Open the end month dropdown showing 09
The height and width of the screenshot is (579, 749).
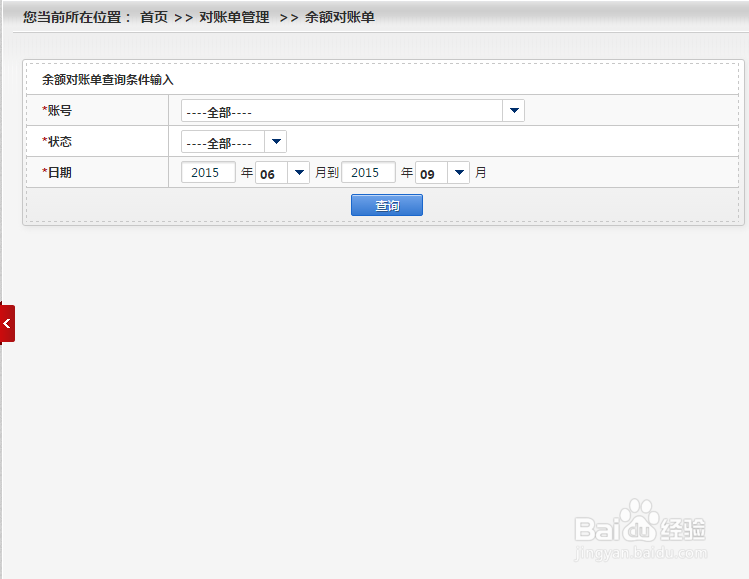pos(442,172)
